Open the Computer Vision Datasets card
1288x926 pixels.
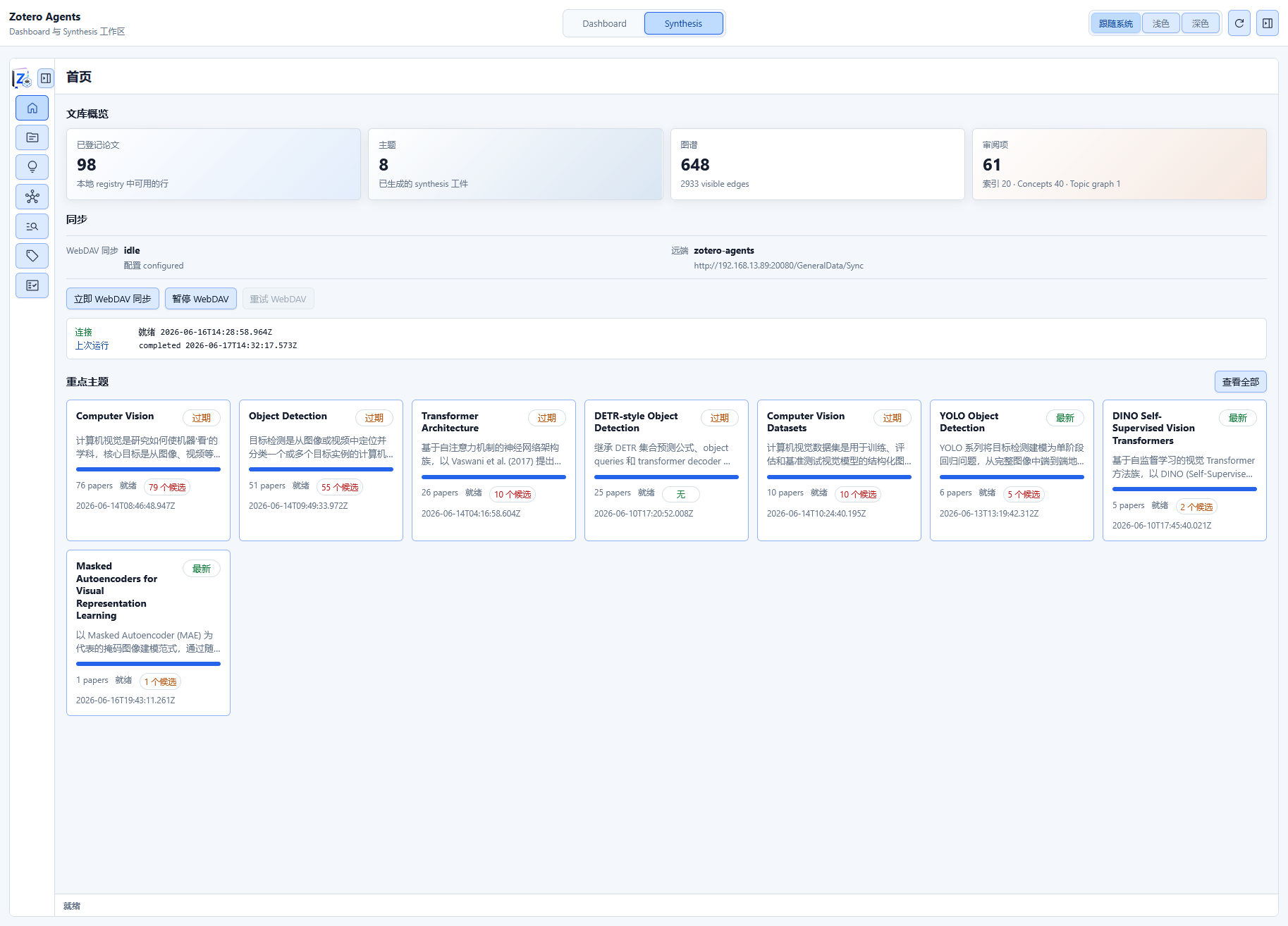point(839,470)
